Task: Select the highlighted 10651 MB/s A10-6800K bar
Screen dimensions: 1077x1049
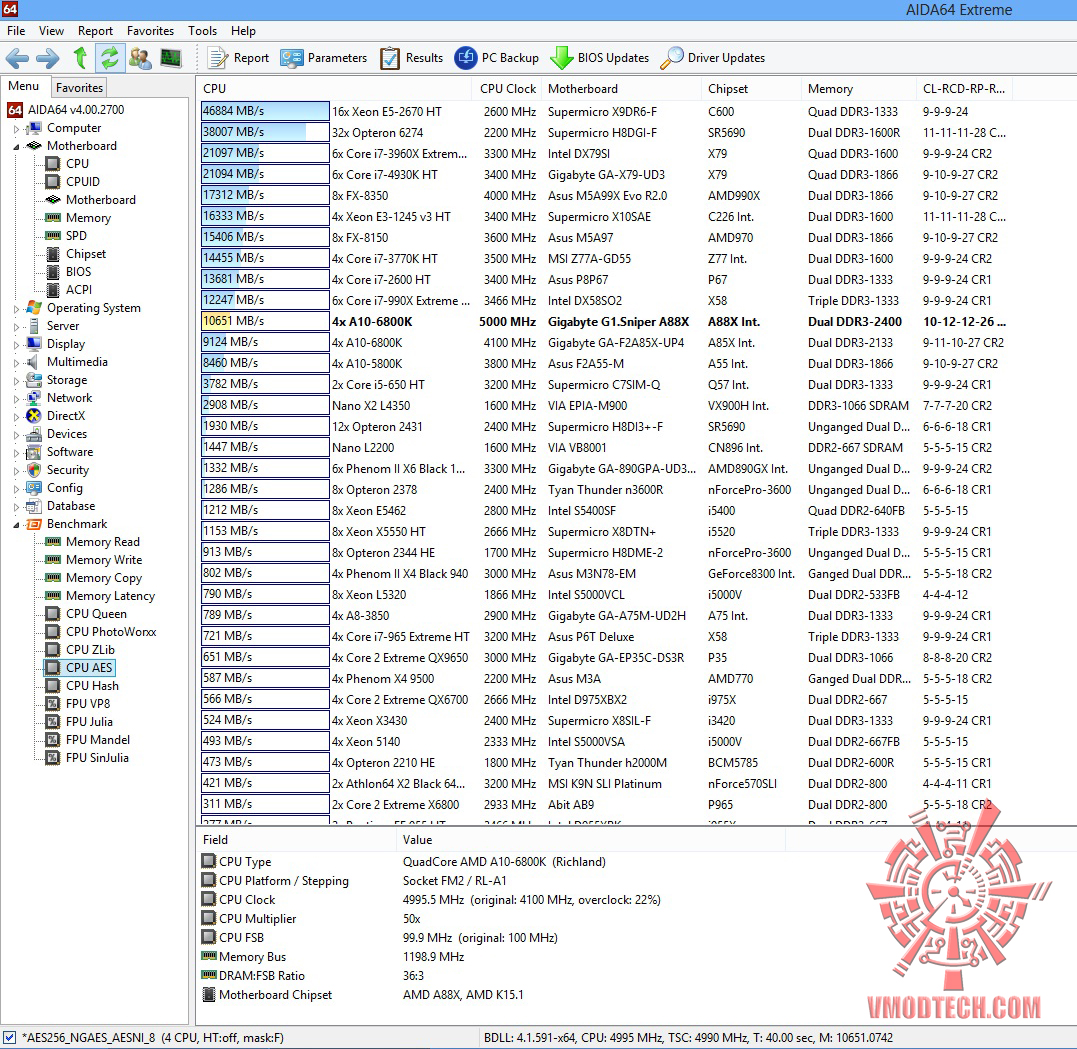Action: pyautogui.click(x=265, y=321)
